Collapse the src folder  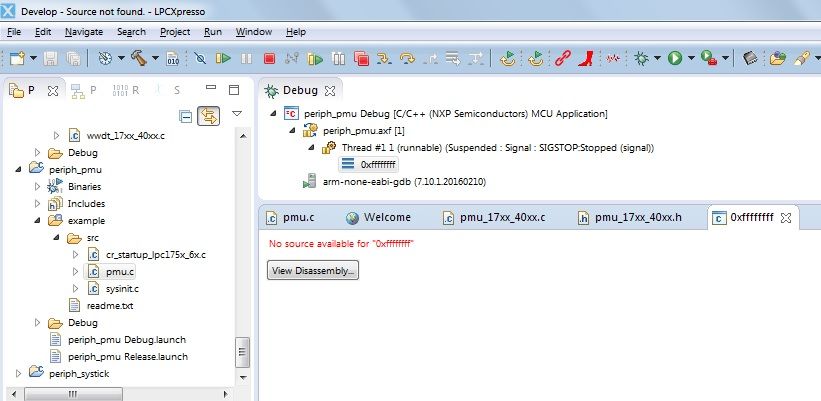tap(56, 238)
